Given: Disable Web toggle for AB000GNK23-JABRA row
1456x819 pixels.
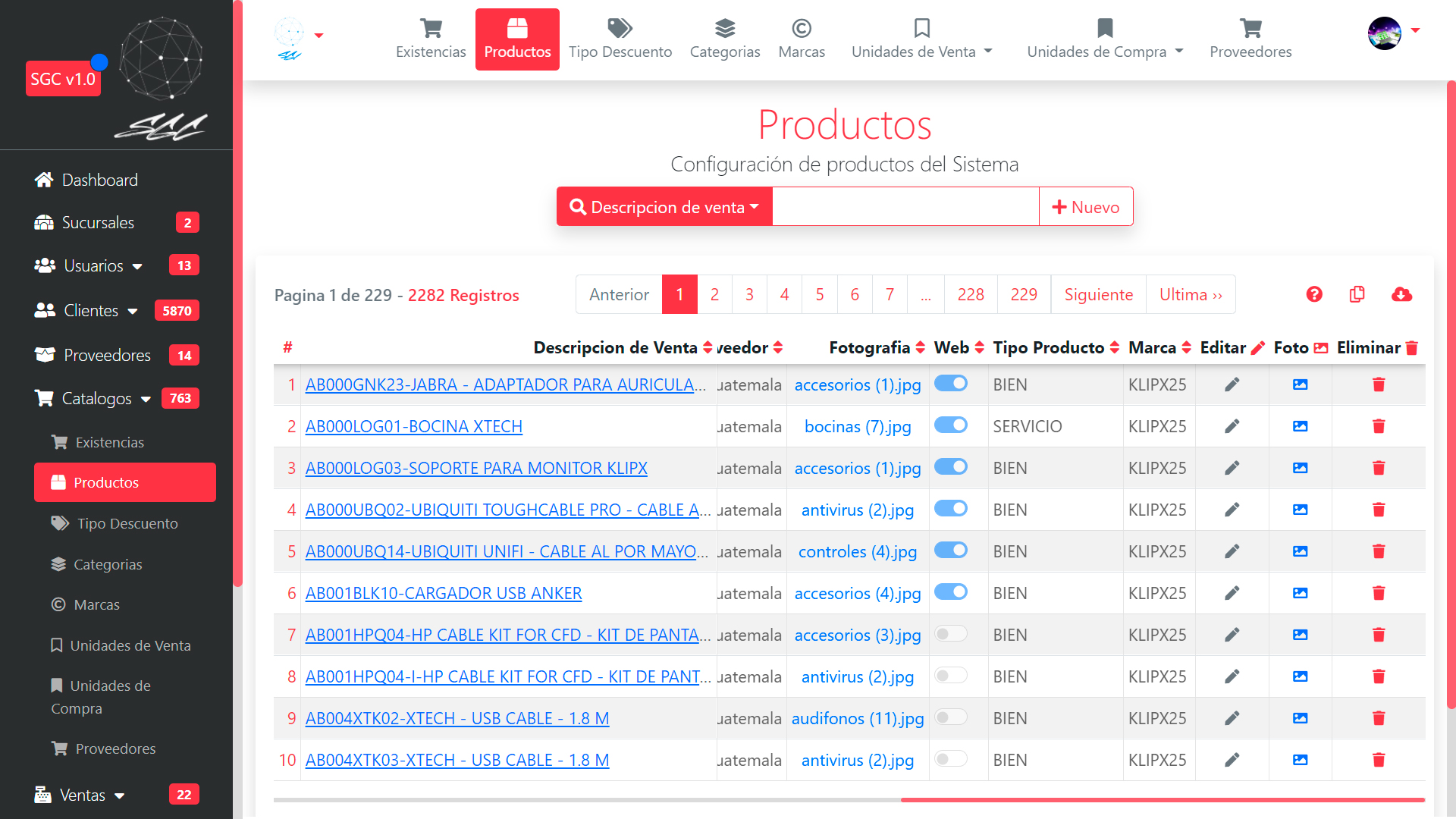Looking at the screenshot, I should tap(950, 384).
